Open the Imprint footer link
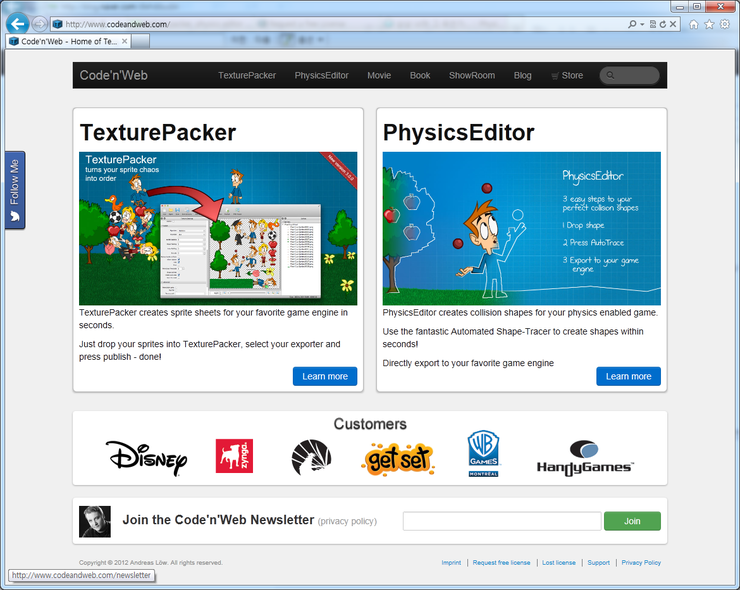 click(x=451, y=563)
